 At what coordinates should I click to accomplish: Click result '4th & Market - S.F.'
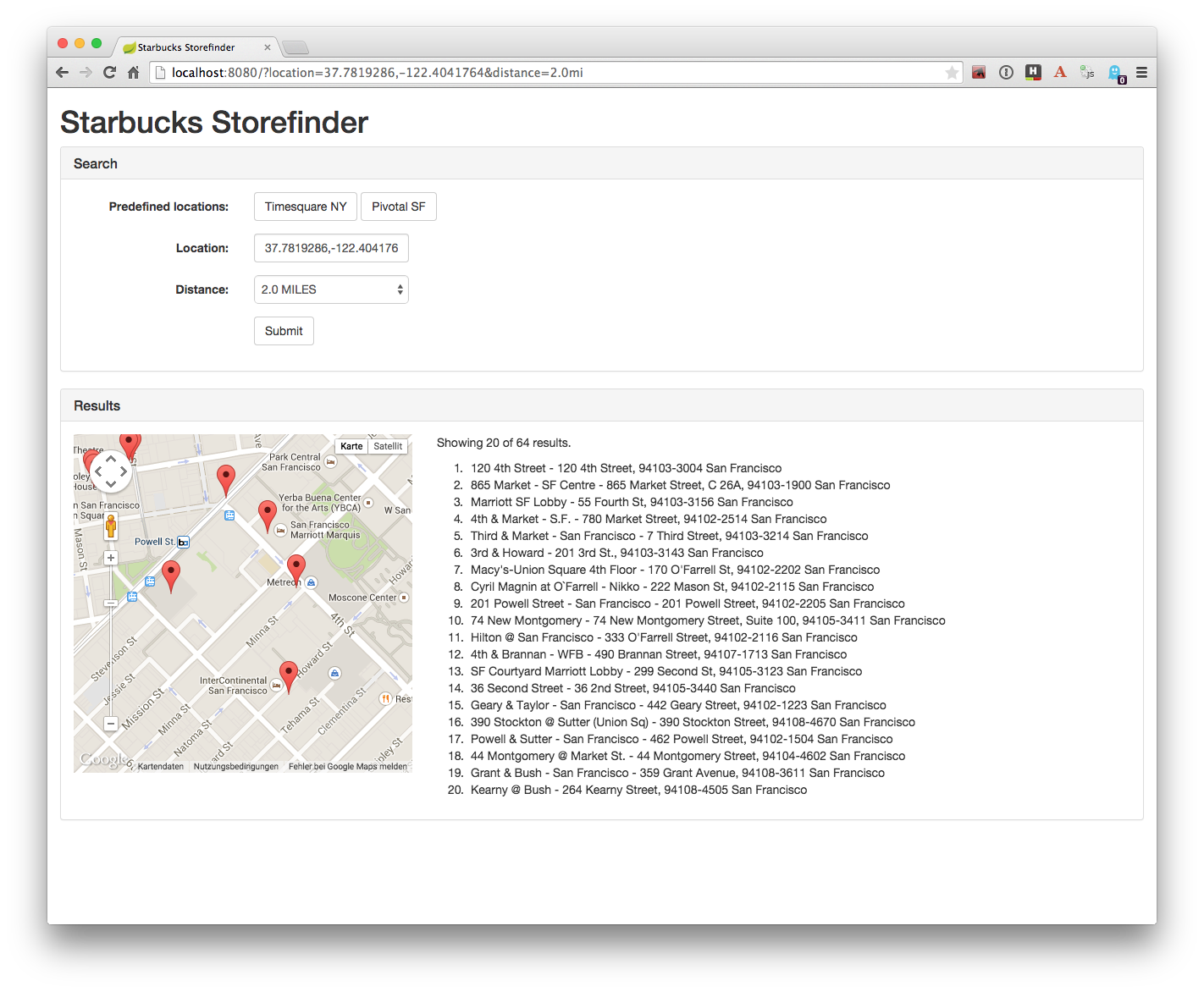(x=649, y=519)
